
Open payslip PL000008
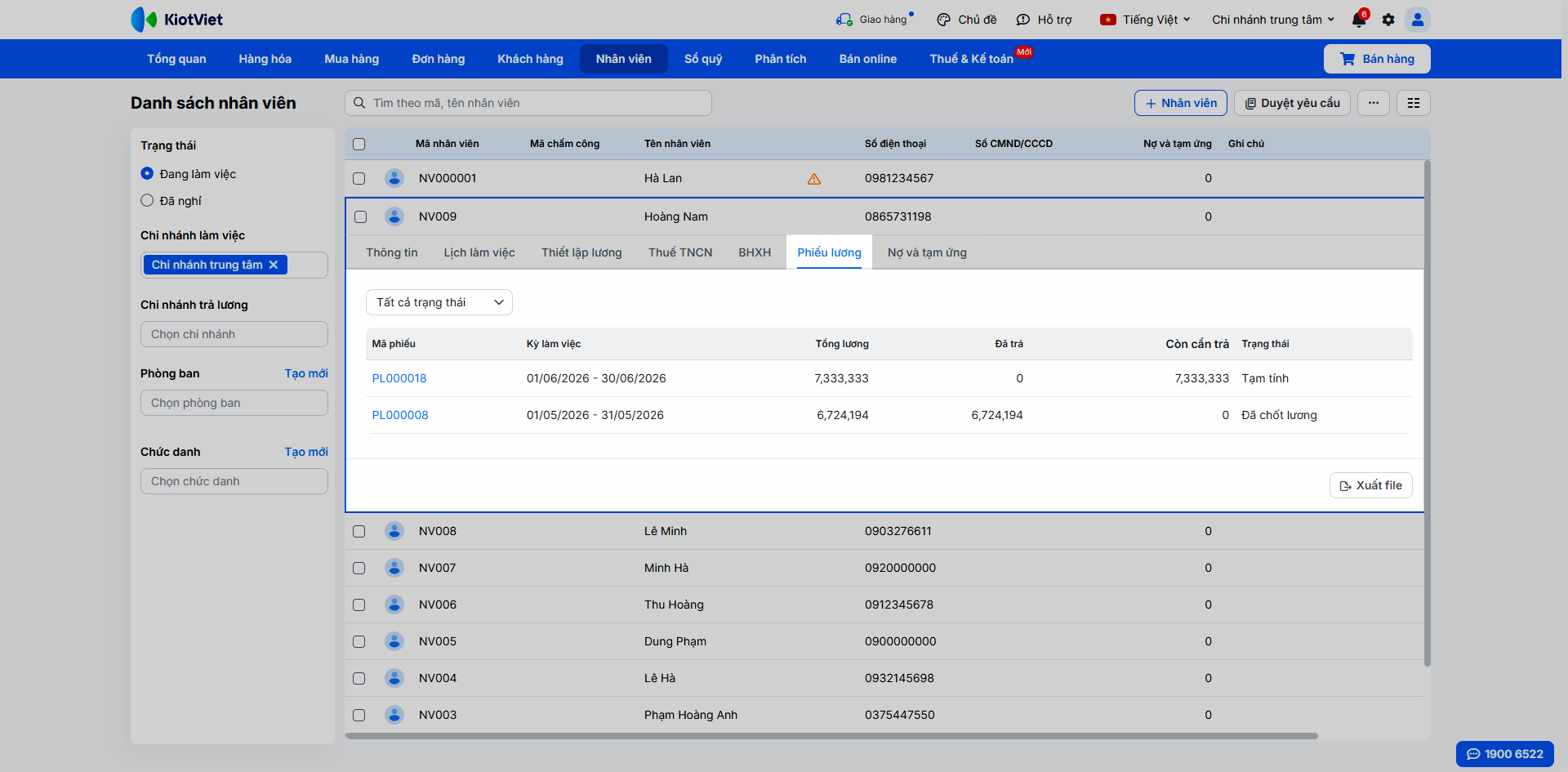(x=400, y=415)
